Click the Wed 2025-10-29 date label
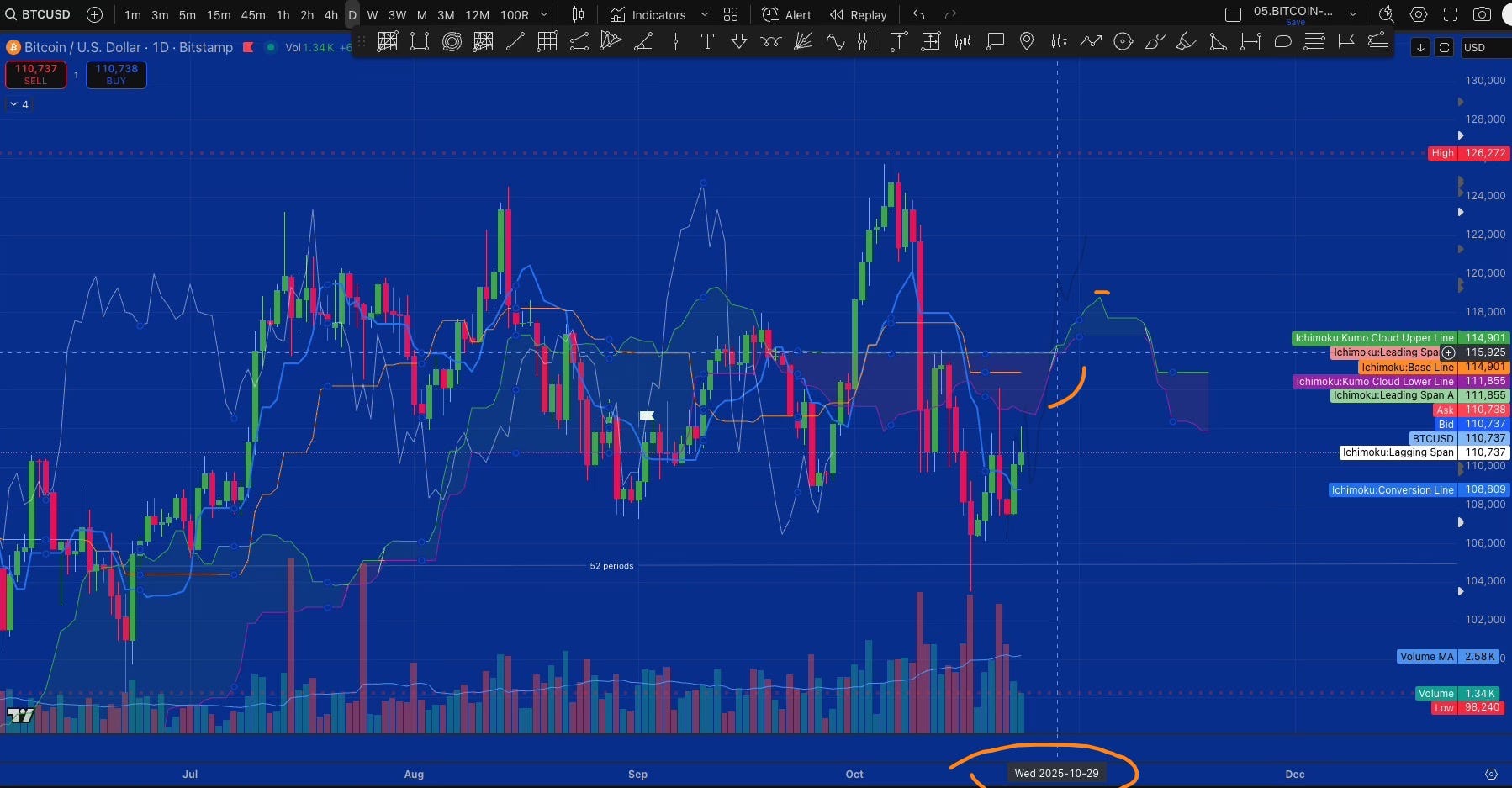Screen dimensions: 1512x788 click(1056, 773)
